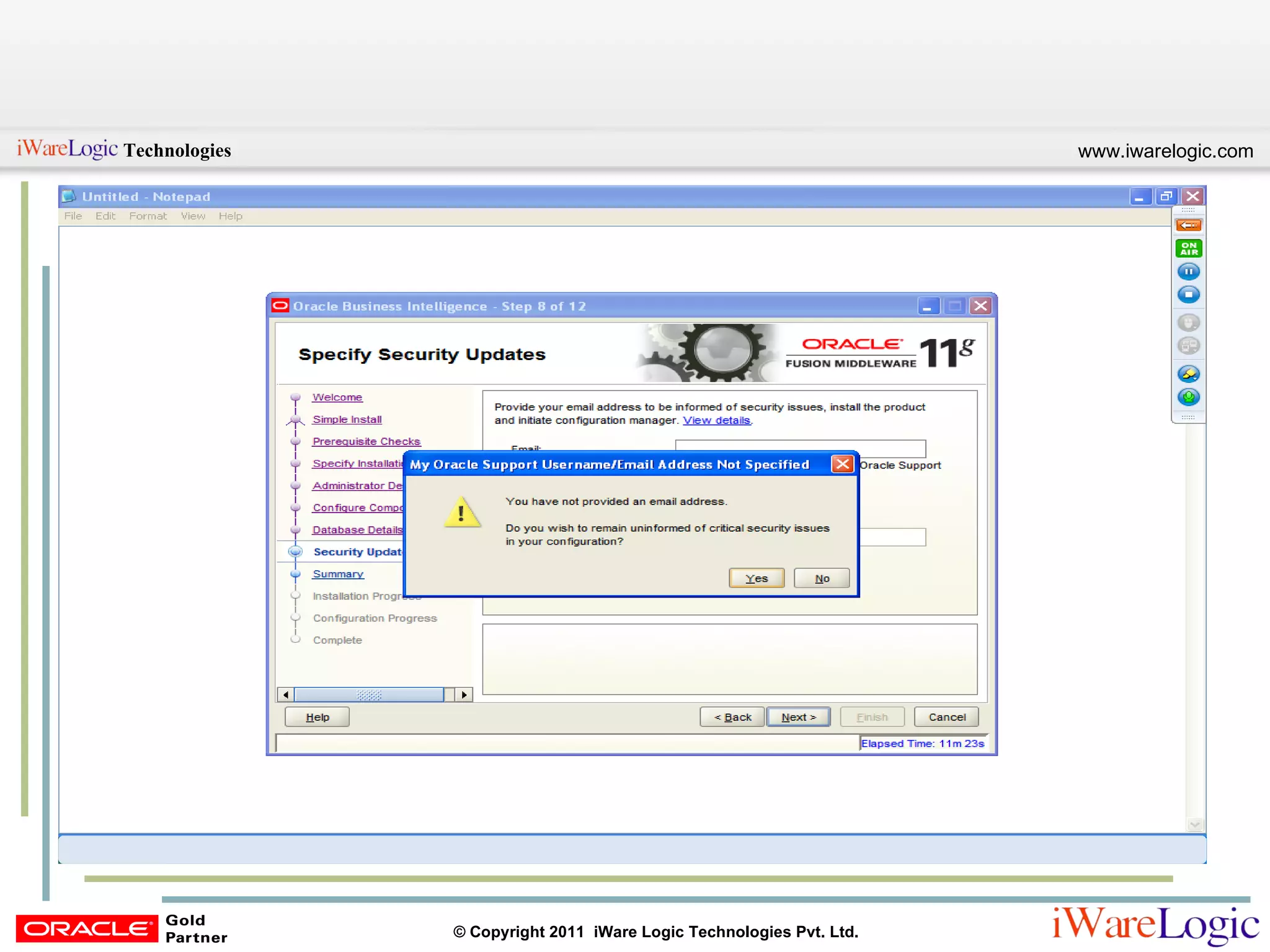Open the View details link
1270x952 pixels.
(x=716, y=420)
